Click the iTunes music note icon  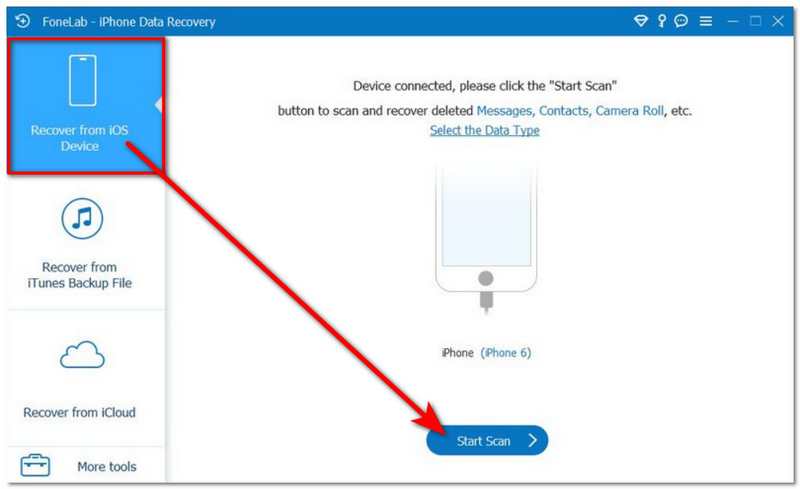(x=82, y=218)
